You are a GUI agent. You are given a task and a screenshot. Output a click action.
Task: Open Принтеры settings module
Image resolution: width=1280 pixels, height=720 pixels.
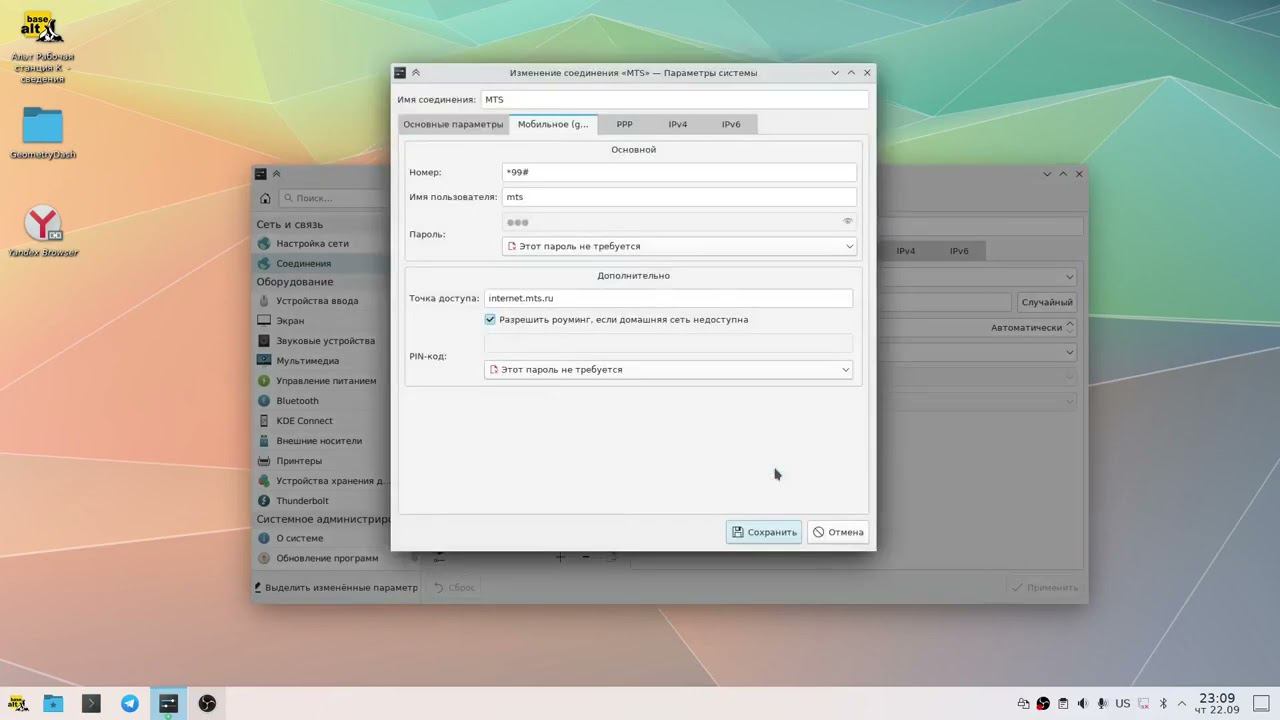[x=321, y=461]
